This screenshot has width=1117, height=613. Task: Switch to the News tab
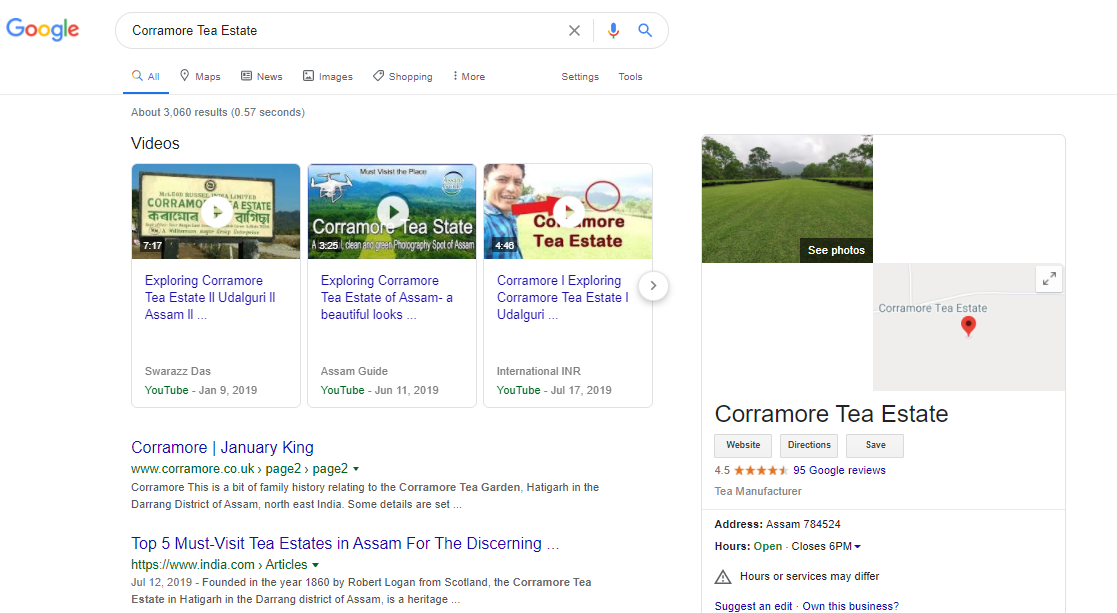click(x=261, y=76)
